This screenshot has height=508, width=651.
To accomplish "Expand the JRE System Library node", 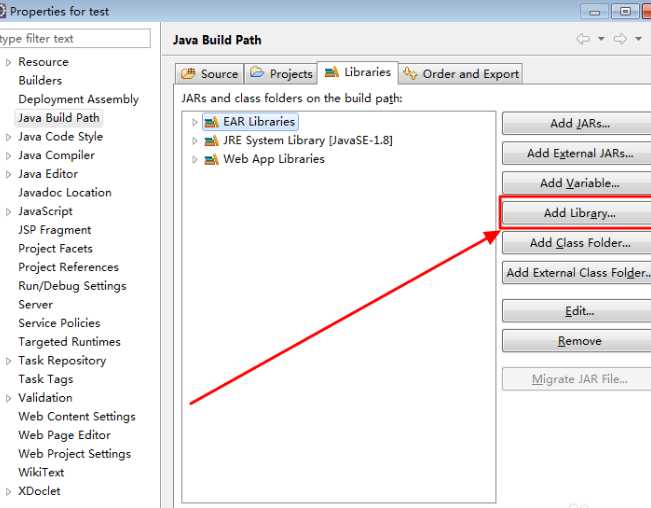I will (194, 141).
